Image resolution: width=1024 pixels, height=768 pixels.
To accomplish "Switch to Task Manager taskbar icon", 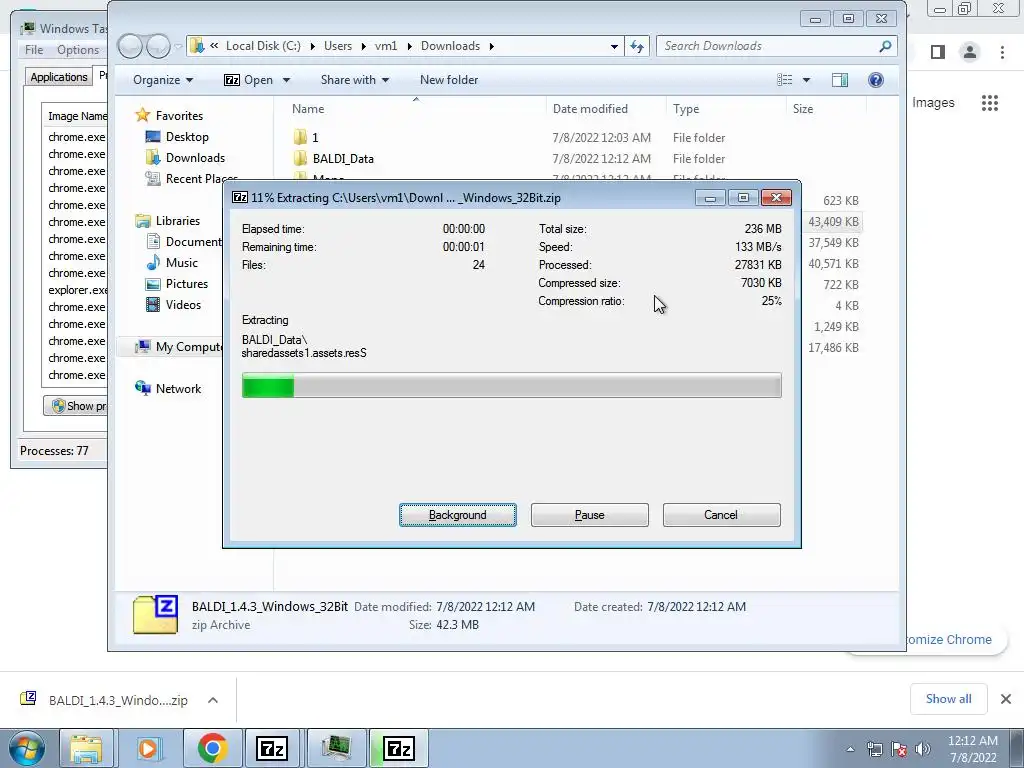I will 336,748.
